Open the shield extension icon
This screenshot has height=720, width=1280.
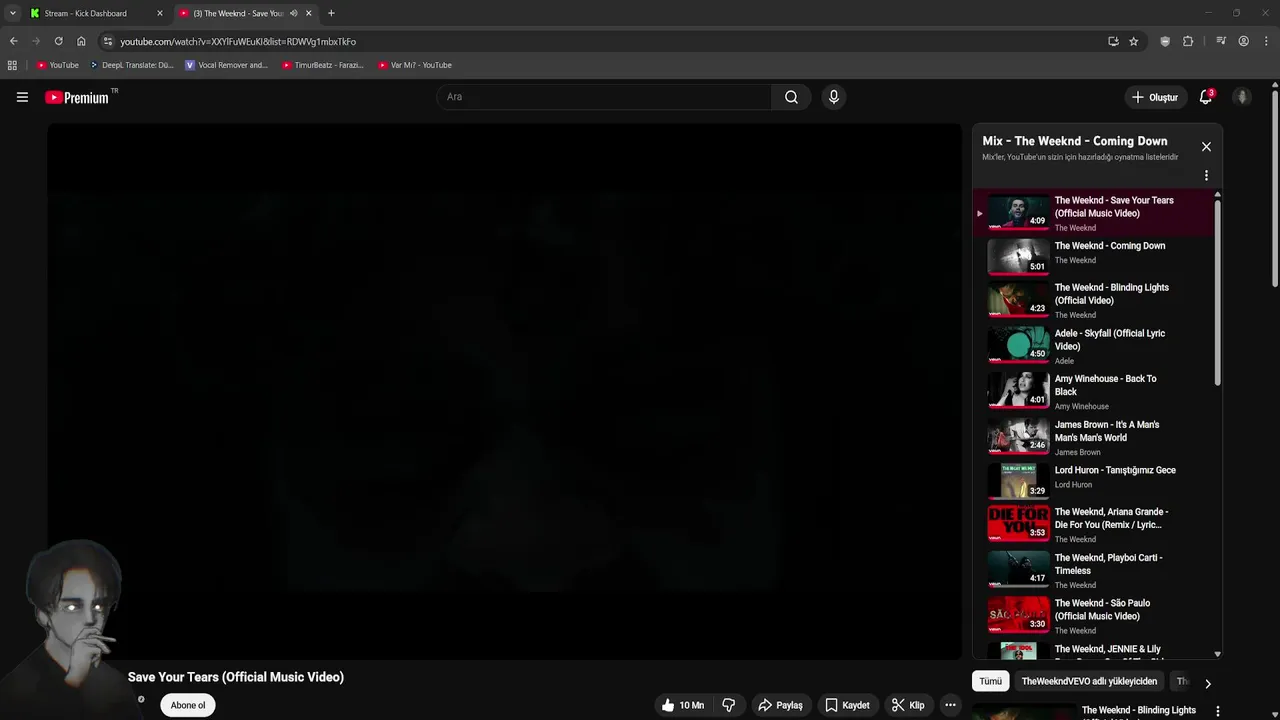tap(1165, 41)
